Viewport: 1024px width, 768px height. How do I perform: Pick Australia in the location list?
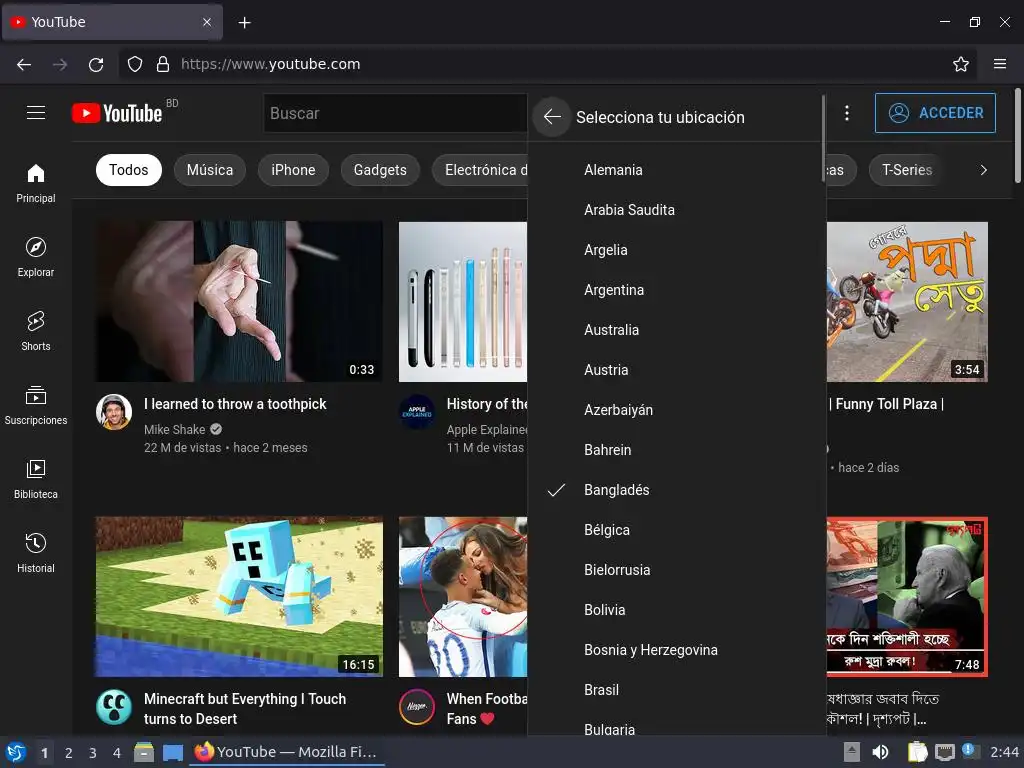coord(676,330)
